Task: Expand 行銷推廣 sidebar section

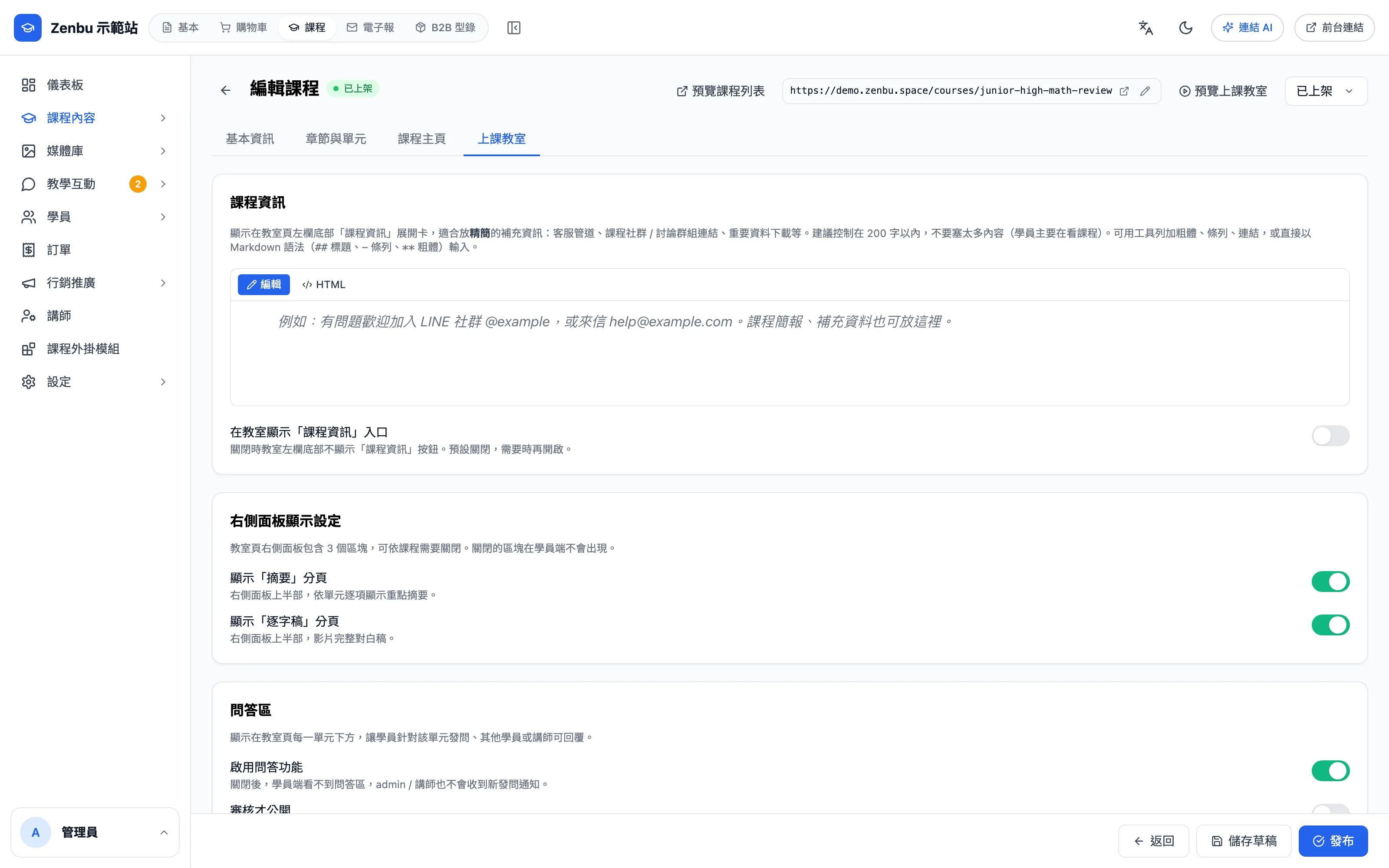Action: click(x=163, y=283)
